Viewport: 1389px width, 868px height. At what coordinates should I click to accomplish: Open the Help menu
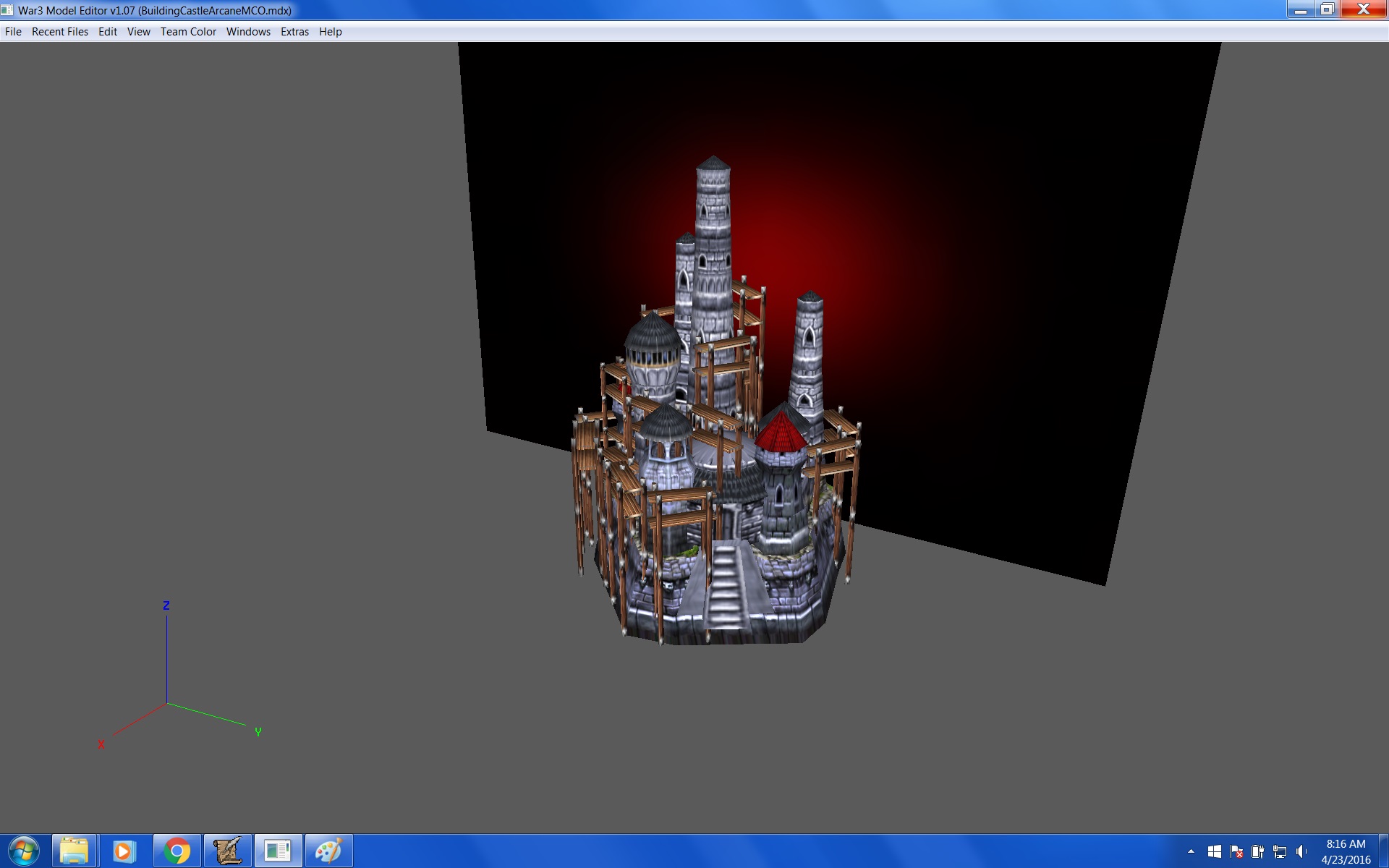[x=331, y=32]
